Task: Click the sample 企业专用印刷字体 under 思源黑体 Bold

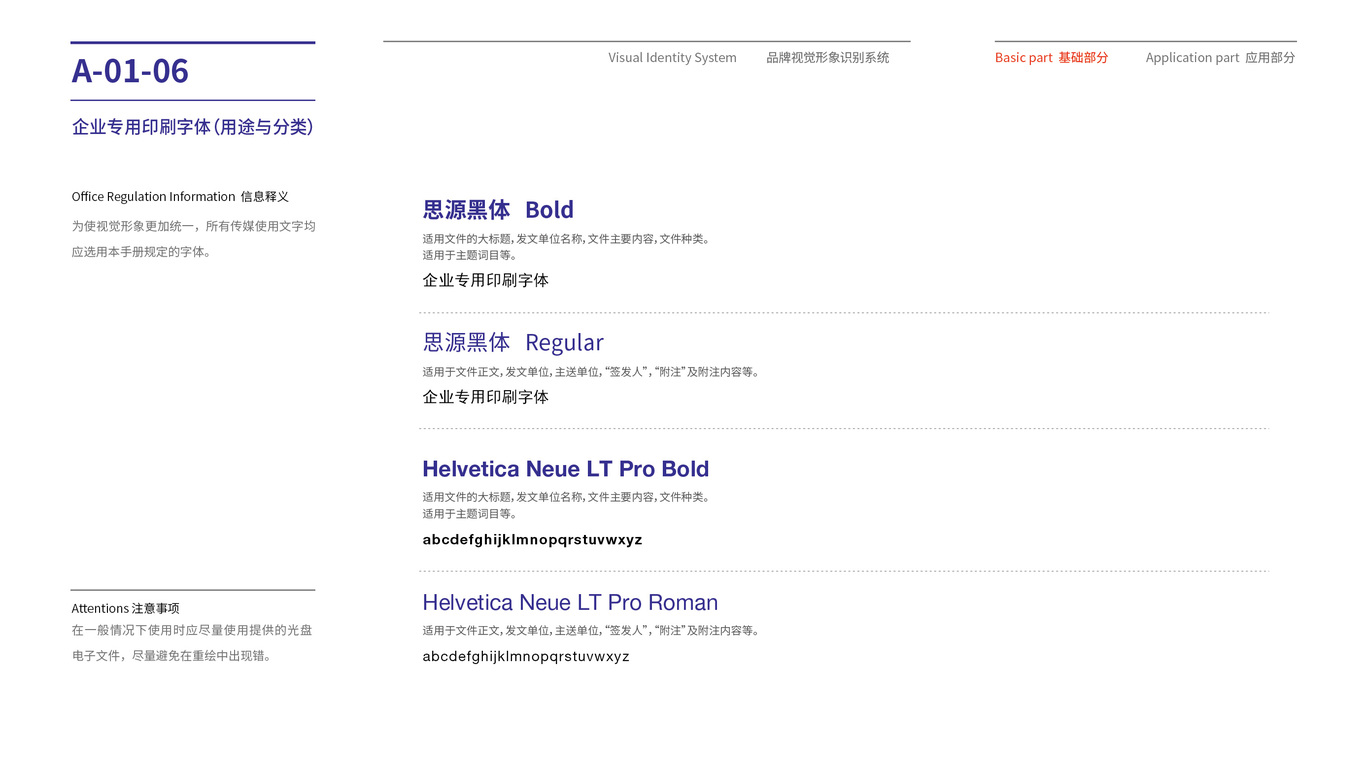Action: tap(485, 281)
